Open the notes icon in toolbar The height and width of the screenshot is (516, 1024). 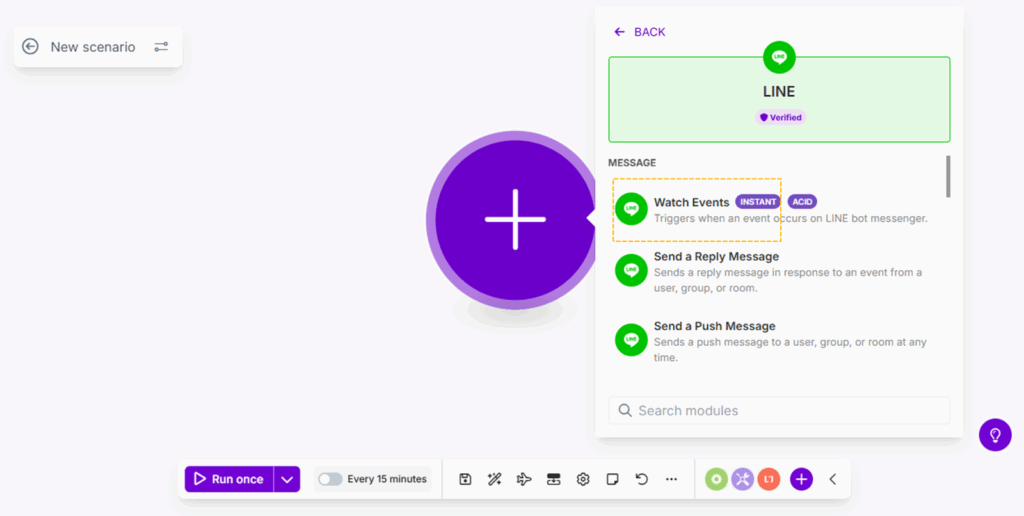(612, 479)
